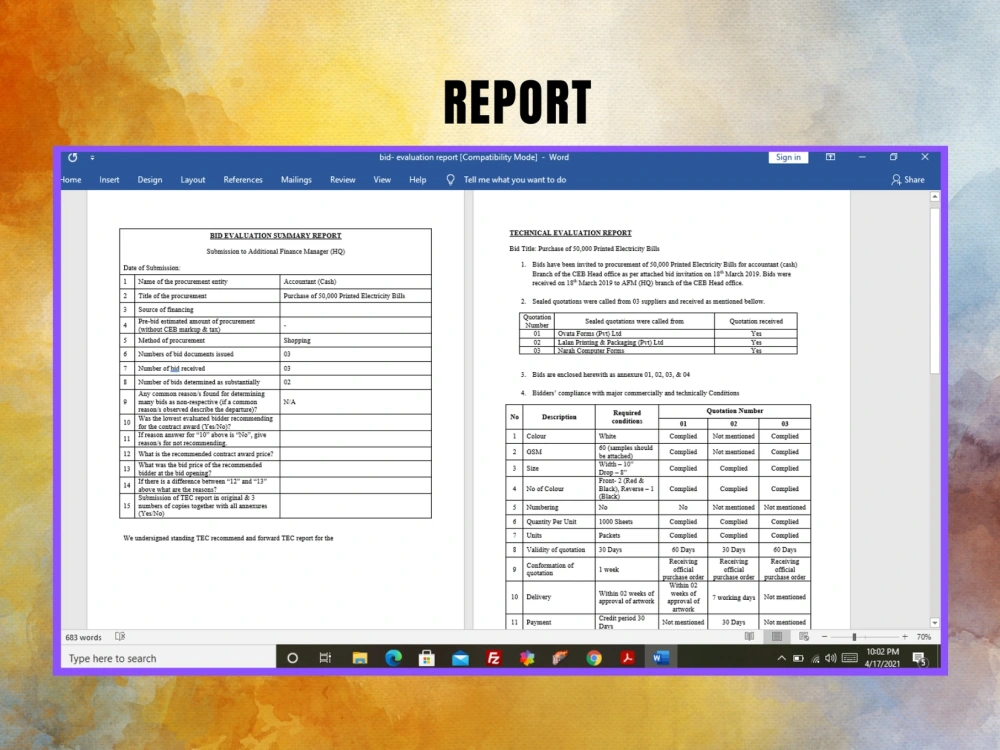Click 'TECHNICAL EVALUATION REPORT' heading
Viewport: 1000px width, 750px height.
pos(570,233)
